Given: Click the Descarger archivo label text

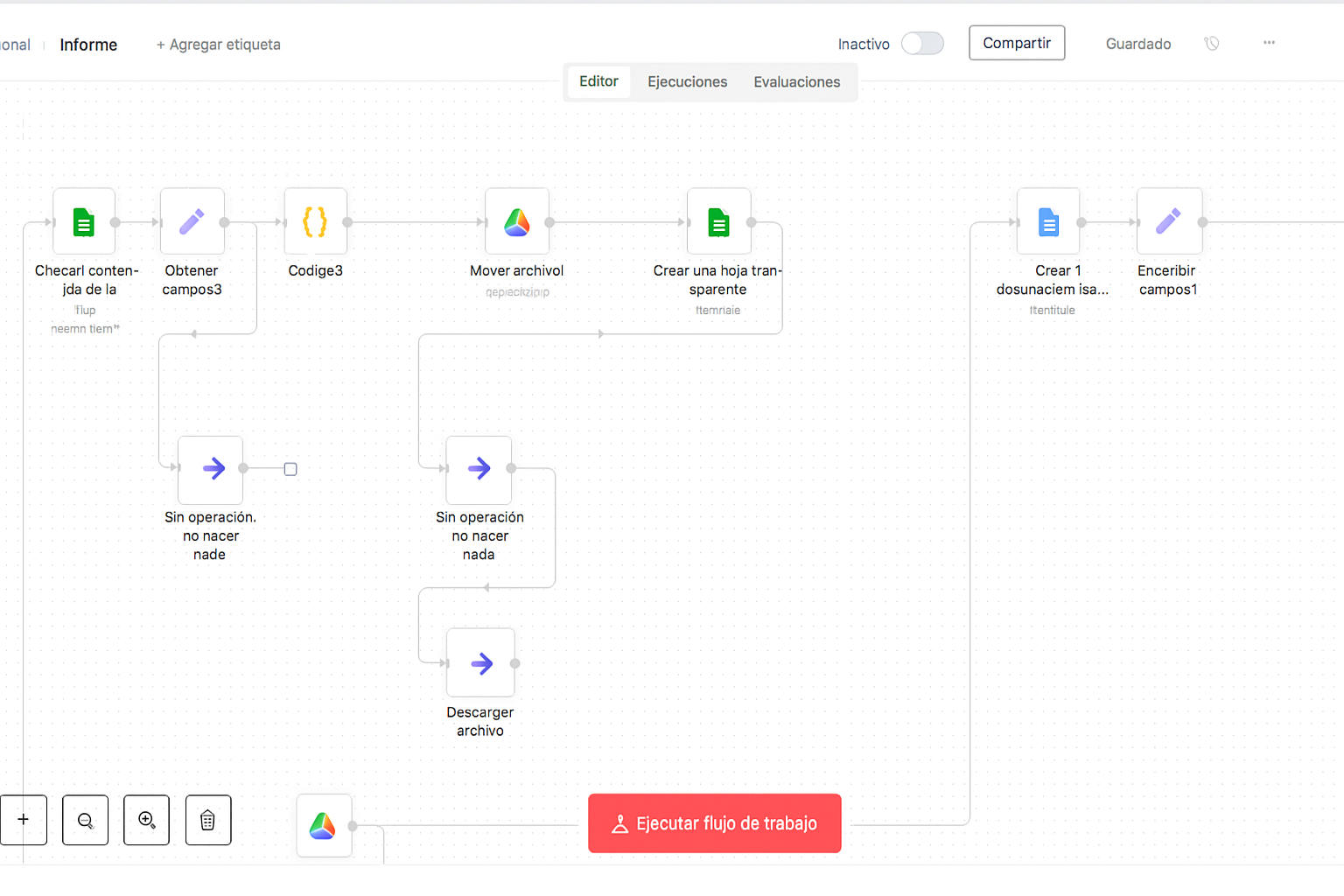Looking at the screenshot, I should tap(480, 722).
